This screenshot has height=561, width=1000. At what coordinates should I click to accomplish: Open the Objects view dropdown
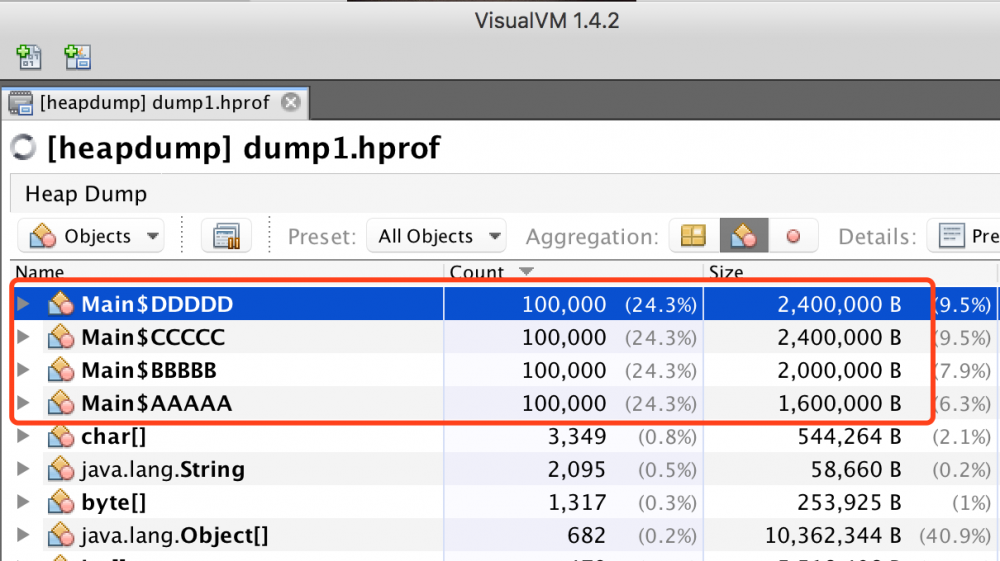tap(91, 236)
